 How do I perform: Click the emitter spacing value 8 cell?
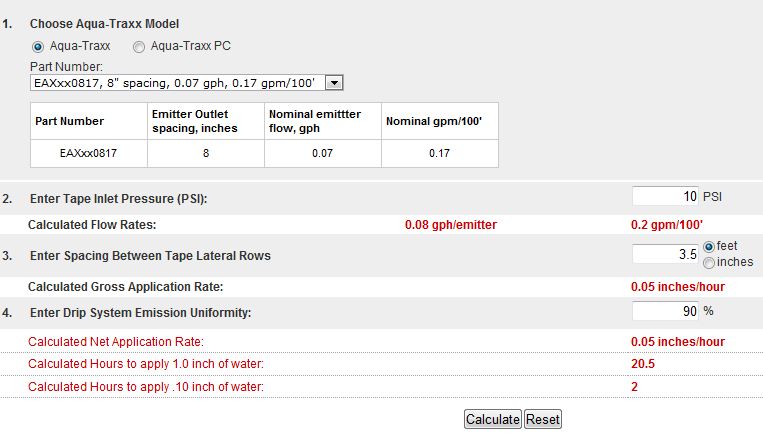pyautogui.click(x=206, y=153)
